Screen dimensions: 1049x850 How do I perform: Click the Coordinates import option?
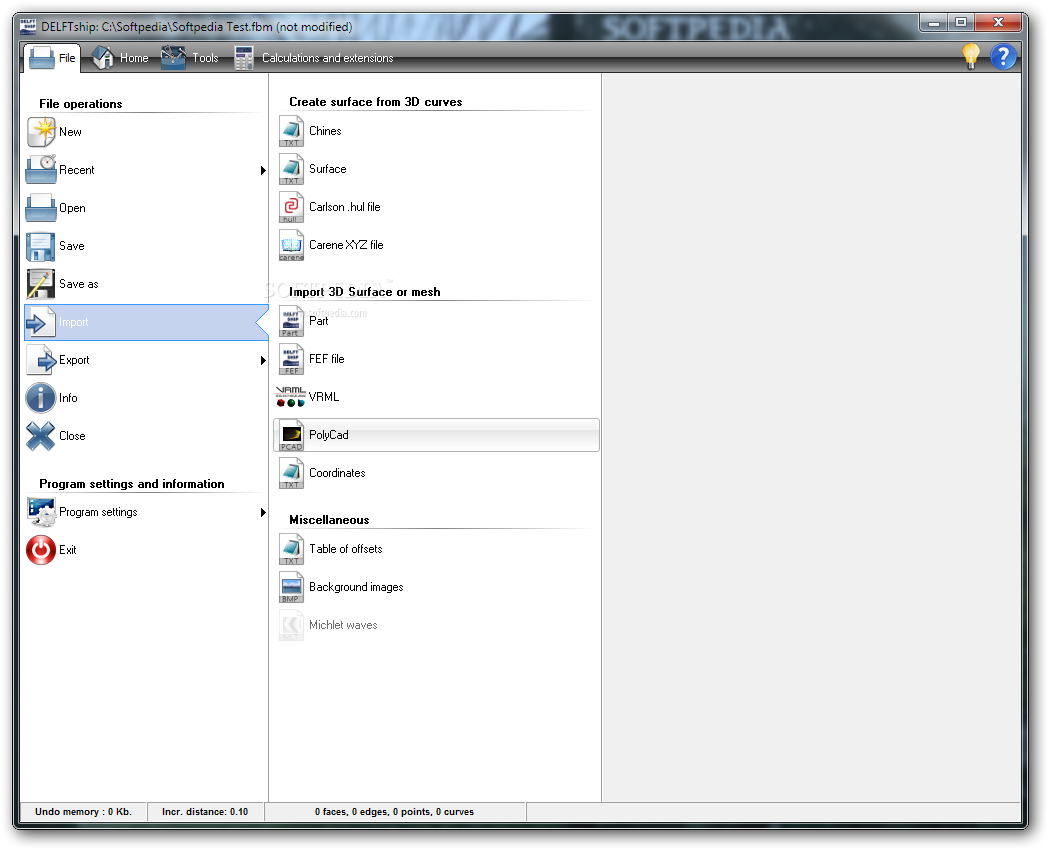(436, 473)
